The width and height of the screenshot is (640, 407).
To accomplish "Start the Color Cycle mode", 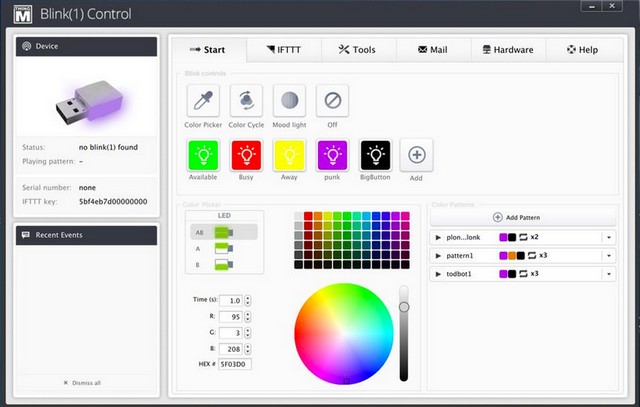I will [x=246, y=101].
